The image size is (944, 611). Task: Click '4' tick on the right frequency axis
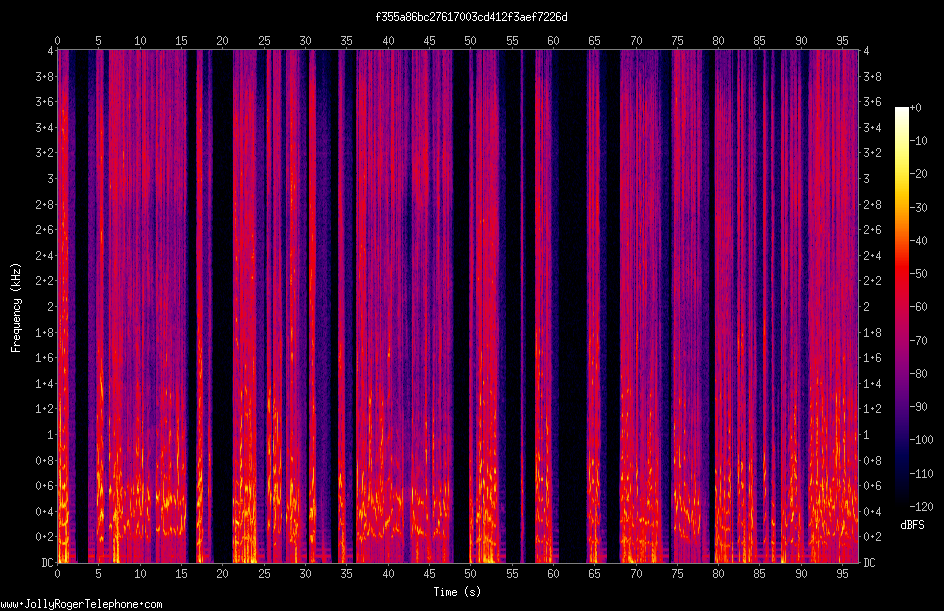click(x=866, y=51)
